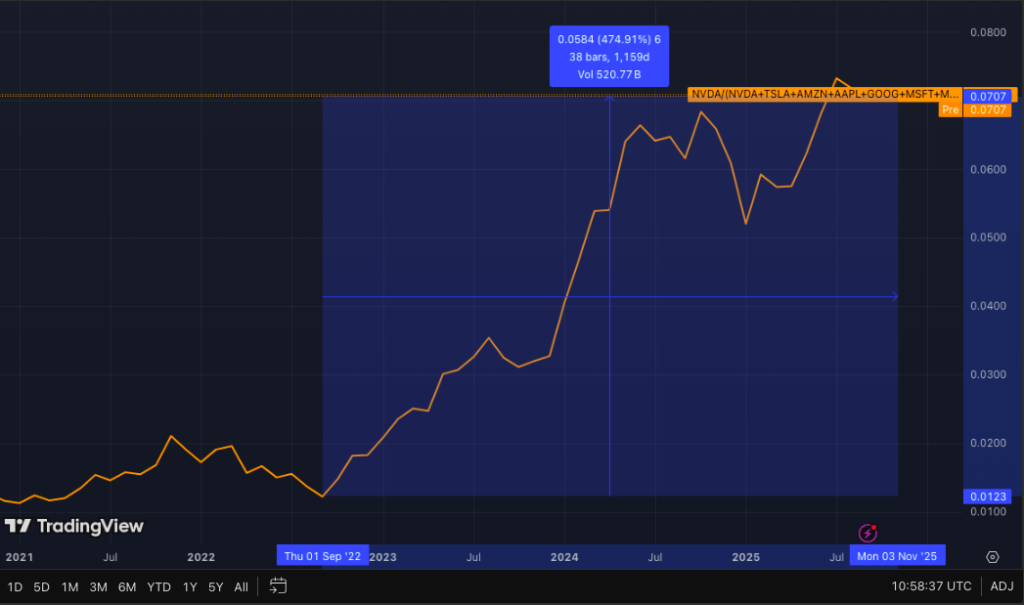Switch to 1M time range
This screenshot has height=605, width=1024.
(x=70, y=587)
